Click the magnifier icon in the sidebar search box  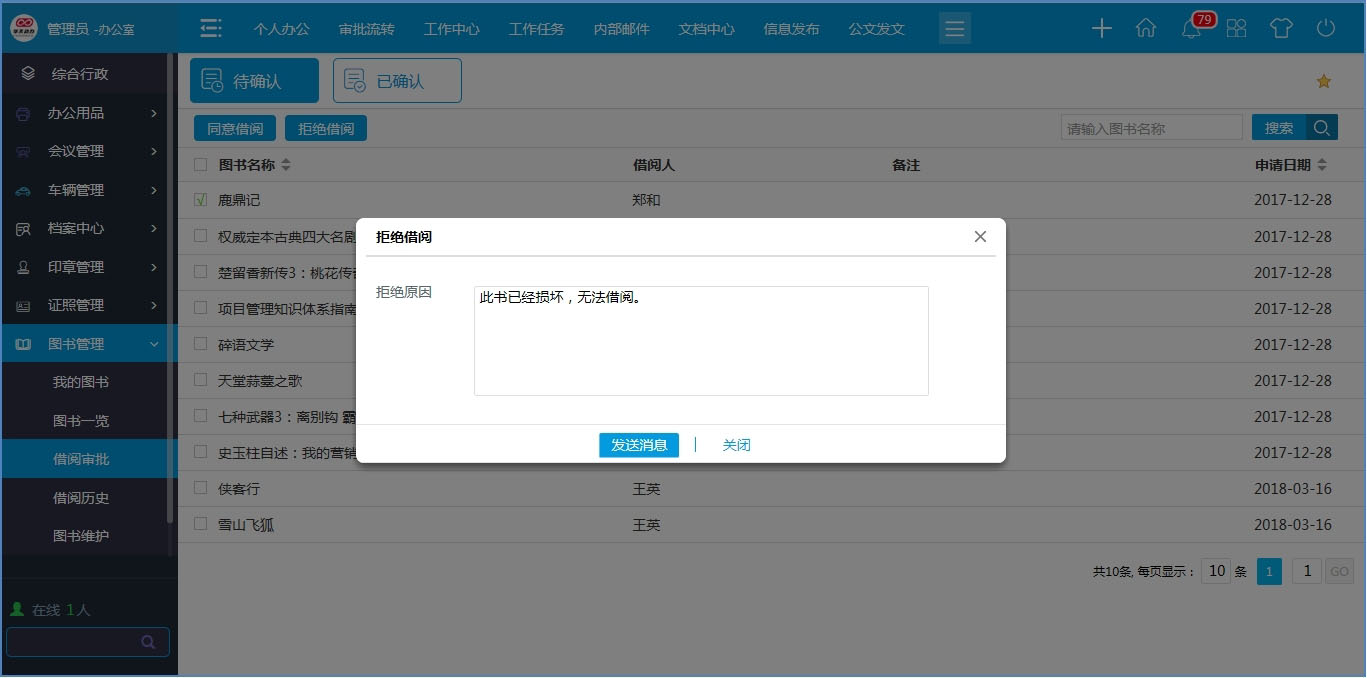(x=148, y=641)
